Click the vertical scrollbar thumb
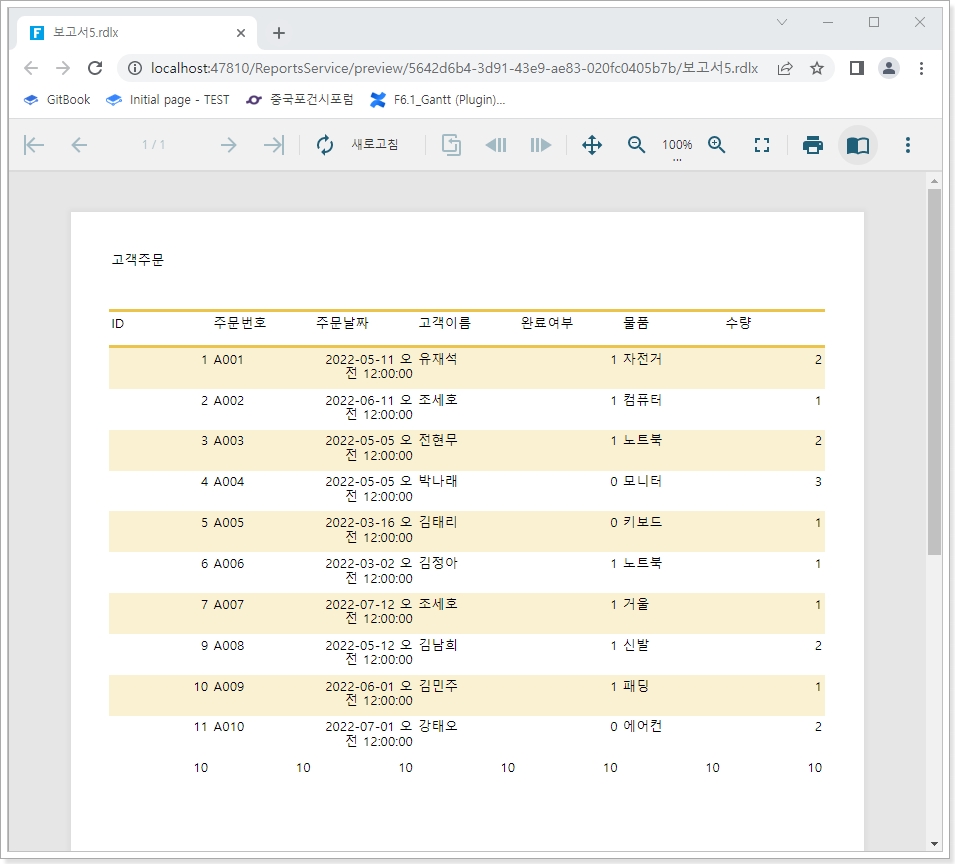This screenshot has width=955, height=864. pos(934,370)
